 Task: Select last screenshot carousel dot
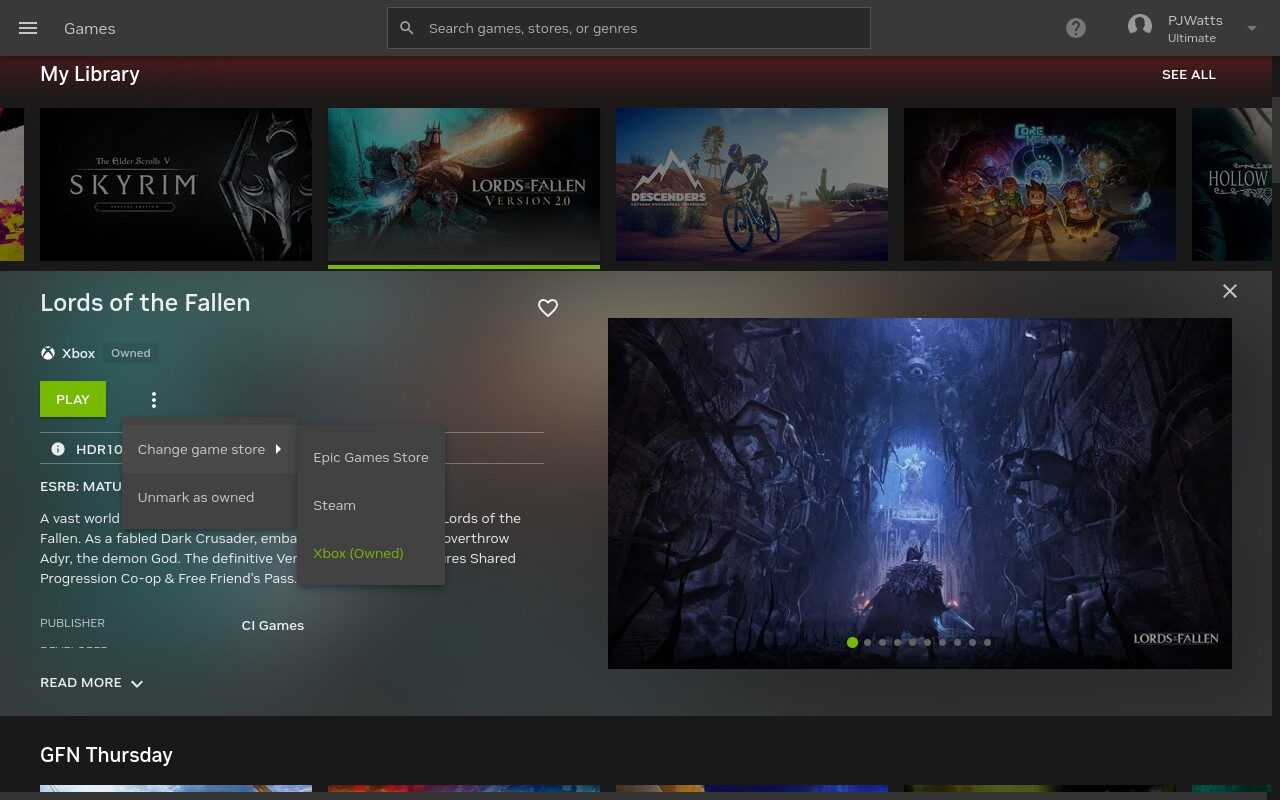(987, 642)
